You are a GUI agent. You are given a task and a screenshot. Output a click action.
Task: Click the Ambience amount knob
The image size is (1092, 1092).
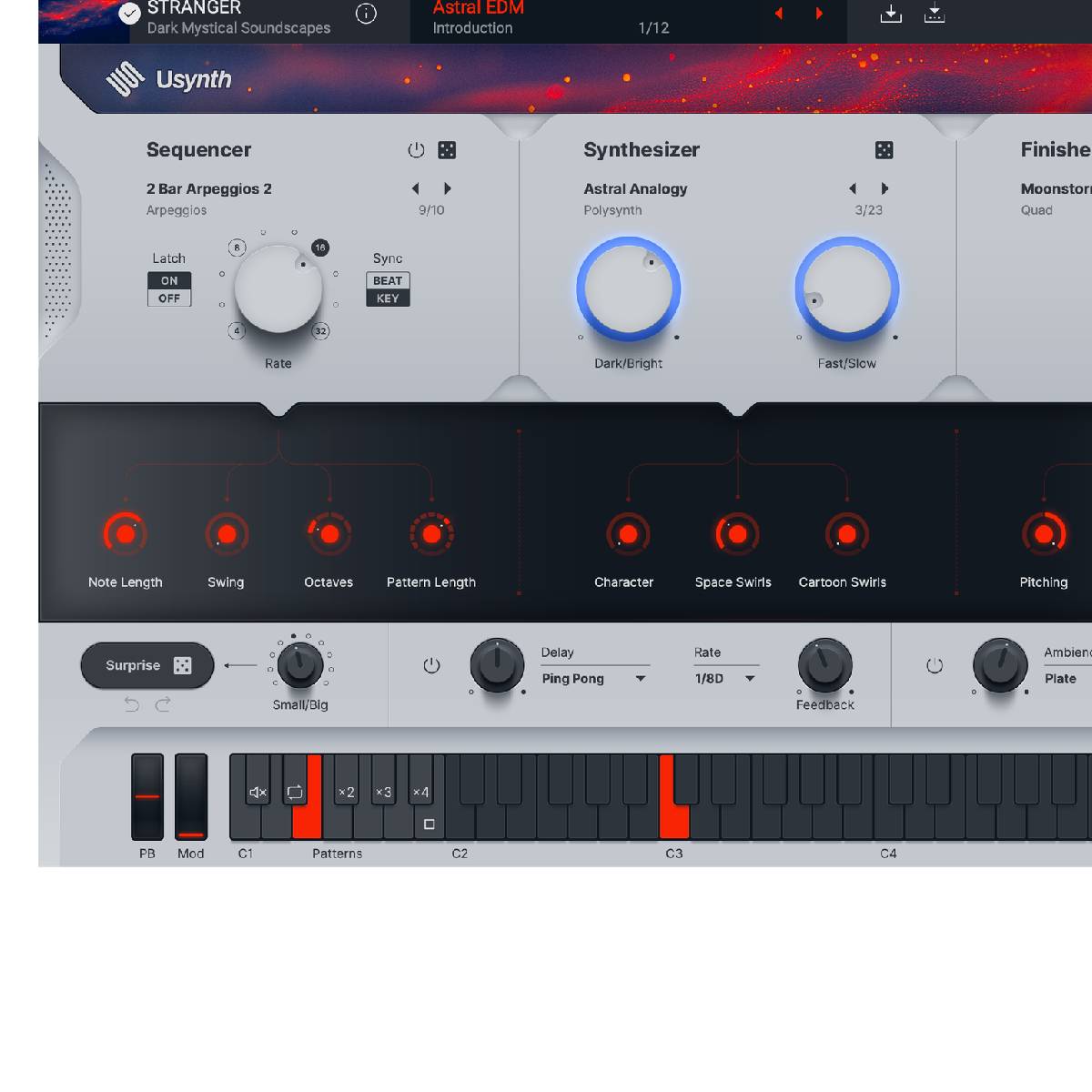point(999,665)
